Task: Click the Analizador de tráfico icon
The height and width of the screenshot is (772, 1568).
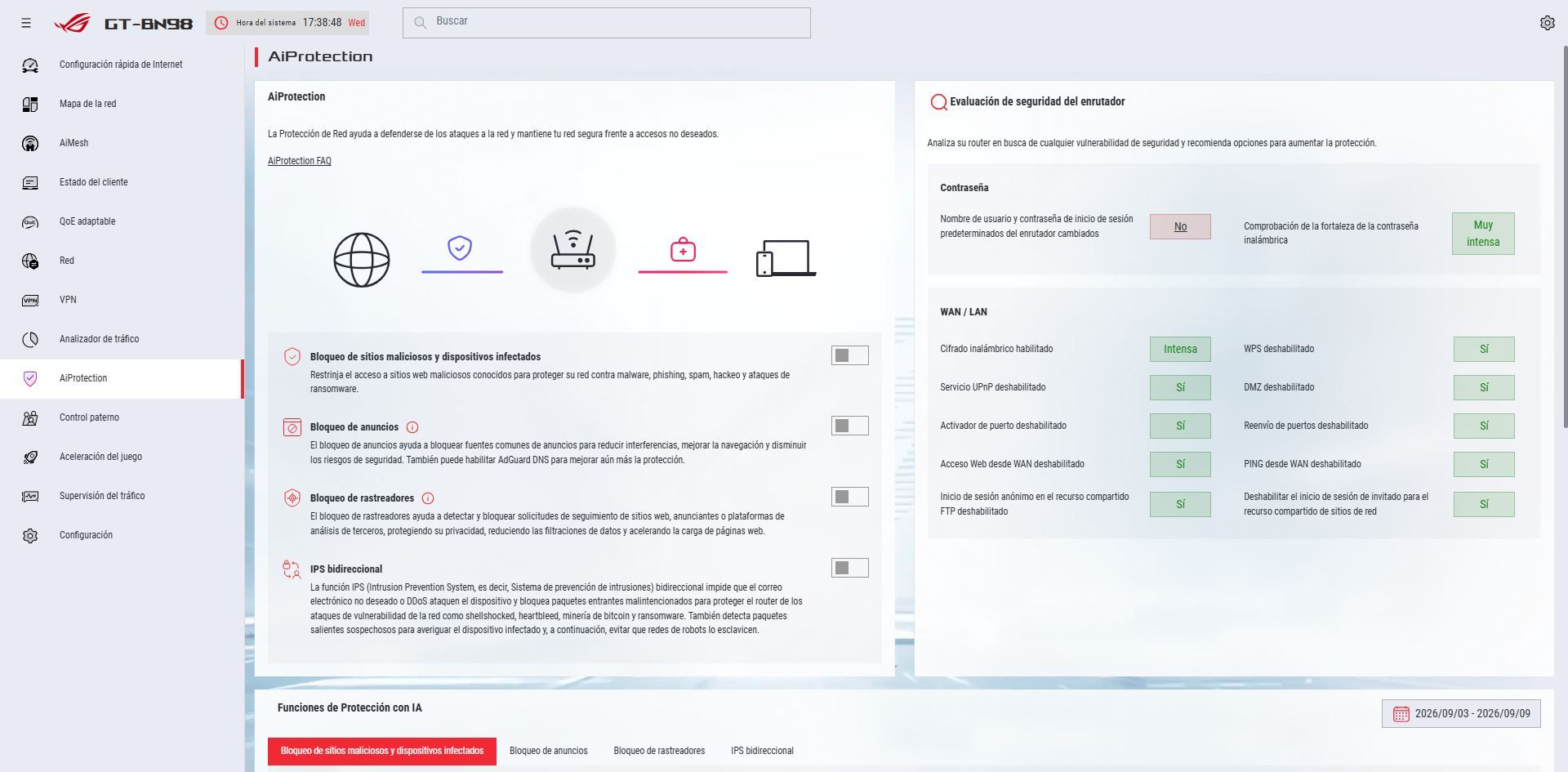Action: click(30, 339)
